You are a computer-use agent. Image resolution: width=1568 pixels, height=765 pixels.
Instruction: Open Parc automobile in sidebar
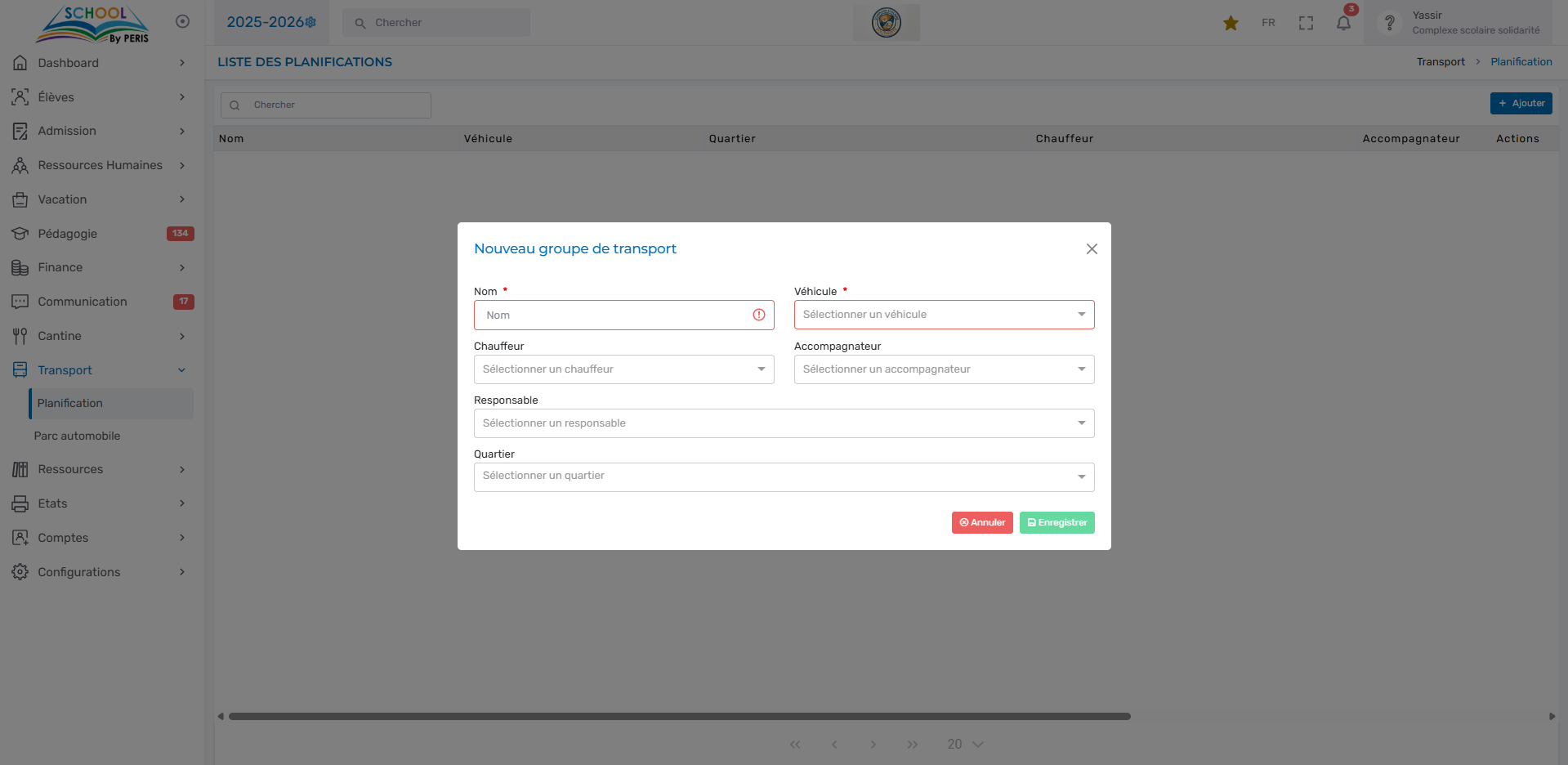77,436
